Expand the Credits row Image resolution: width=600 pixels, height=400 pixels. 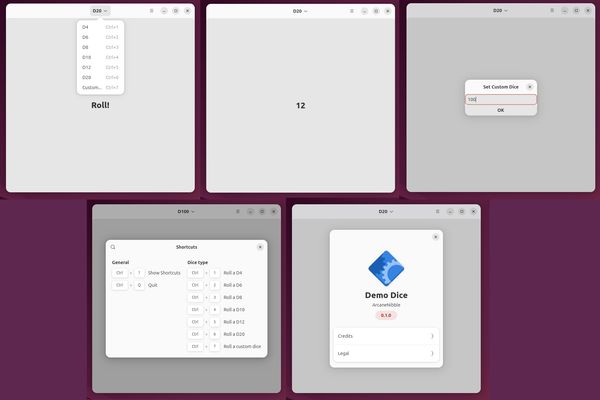pyautogui.click(x=386, y=336)
